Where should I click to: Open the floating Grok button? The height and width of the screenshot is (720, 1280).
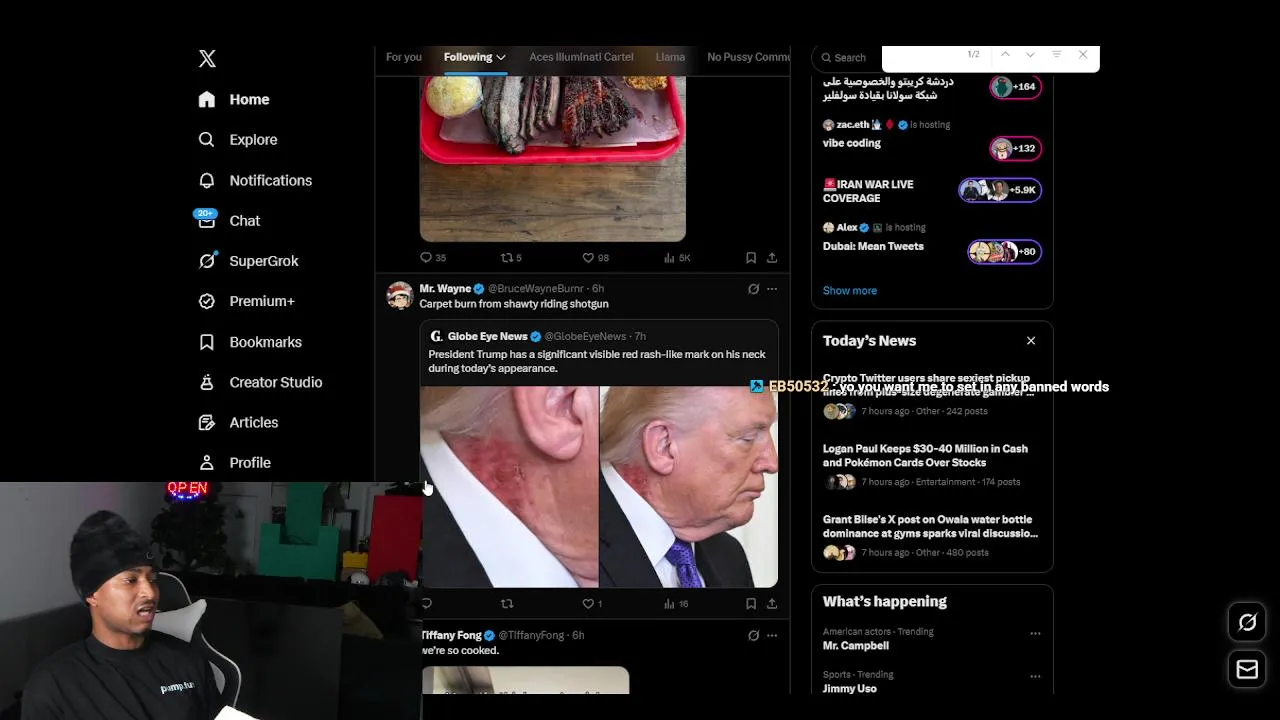click(x=1247, y=623)
